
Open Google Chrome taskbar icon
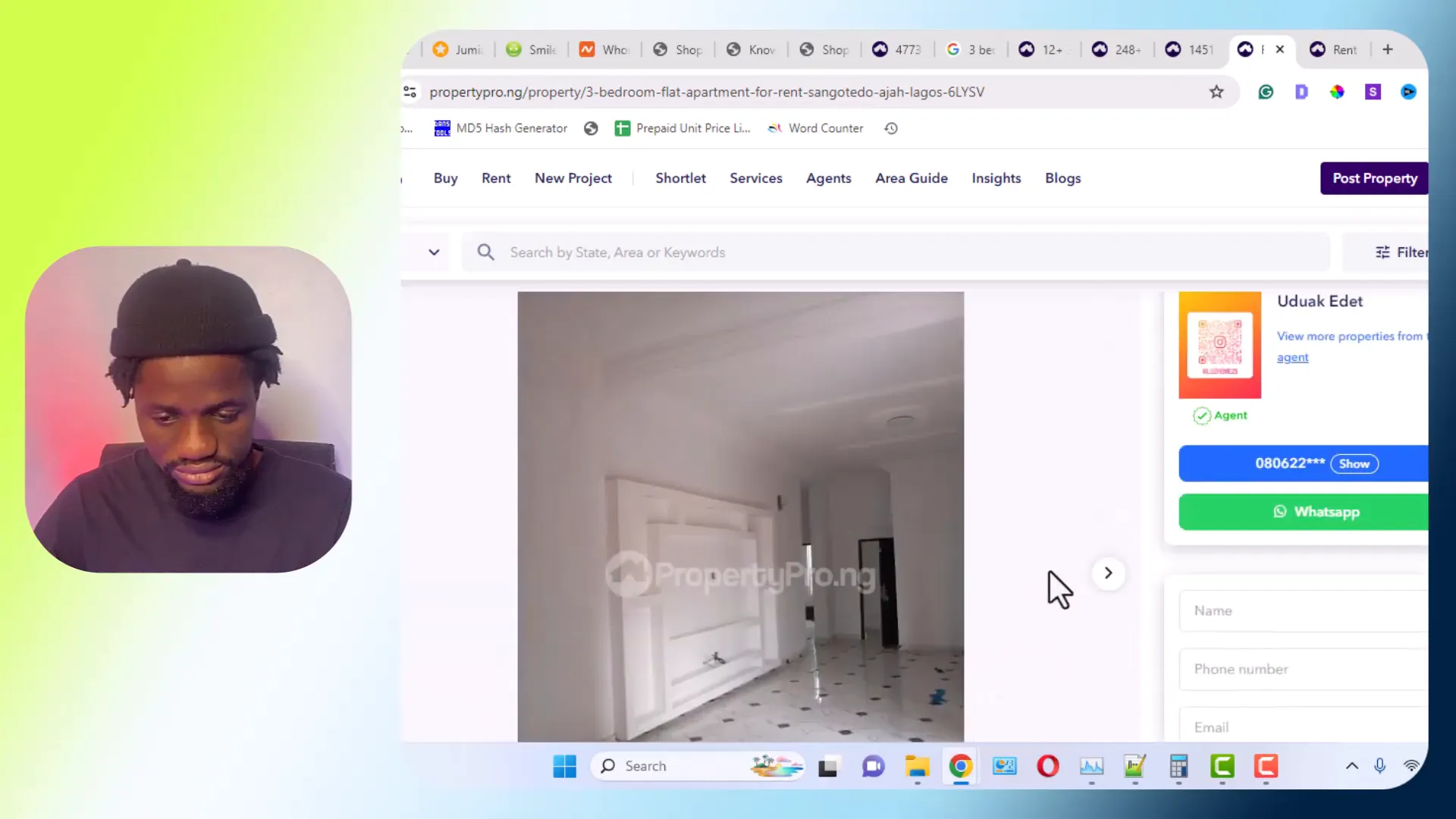click(960, 767)
